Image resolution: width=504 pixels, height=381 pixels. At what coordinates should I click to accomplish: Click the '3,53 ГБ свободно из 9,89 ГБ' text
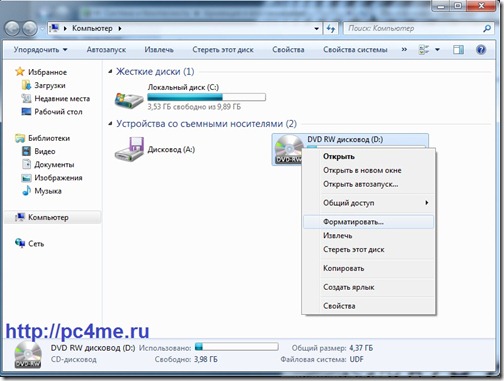pos(194,107)
